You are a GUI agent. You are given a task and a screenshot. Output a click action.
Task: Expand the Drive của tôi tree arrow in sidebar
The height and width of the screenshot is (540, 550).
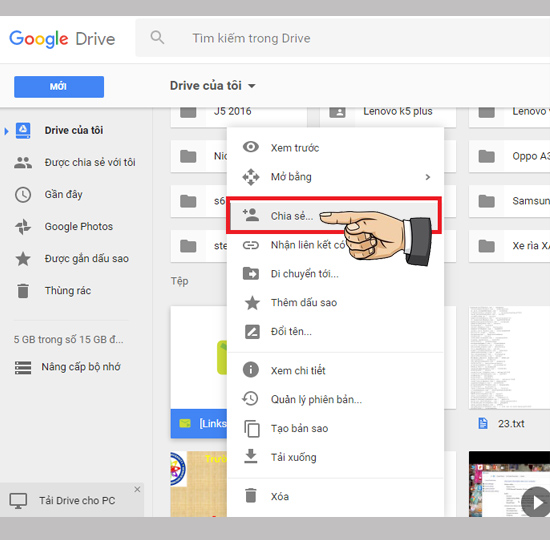tap(6, 131)
